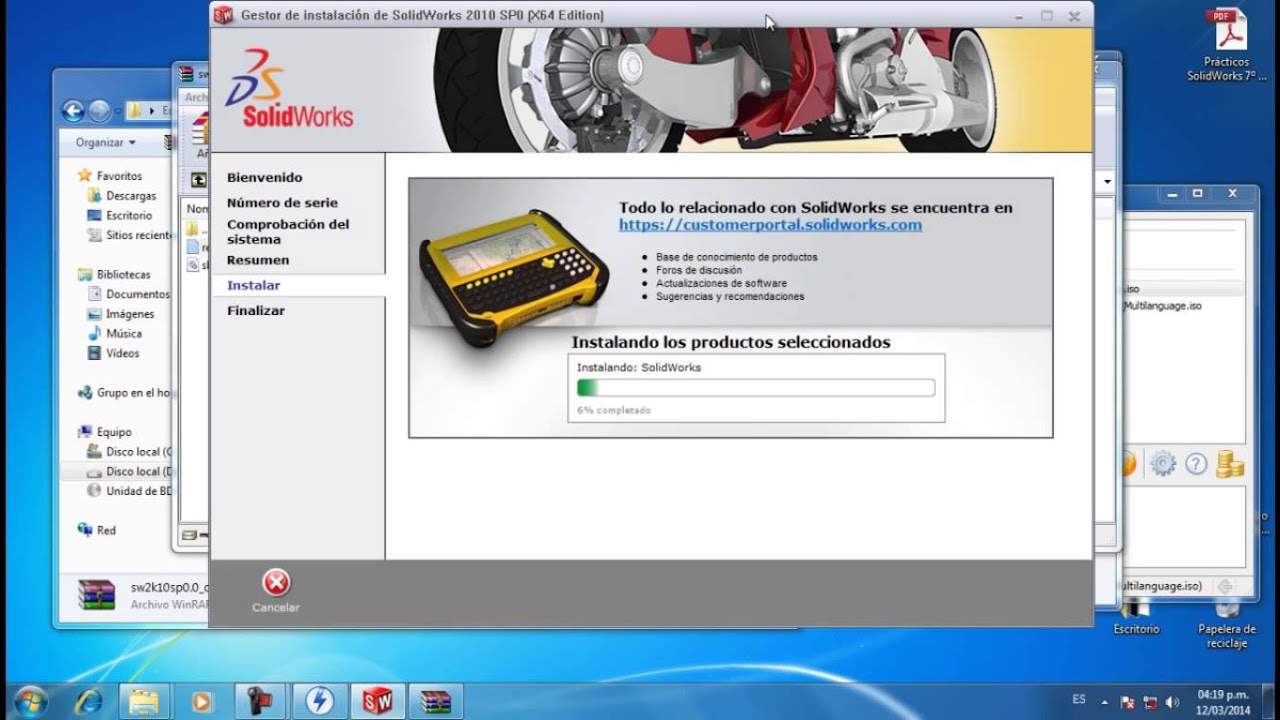The height and width of the screenshot is (720, 1280).
Task: Click the volume speaker tray icon
Action: coord(1171,701)
